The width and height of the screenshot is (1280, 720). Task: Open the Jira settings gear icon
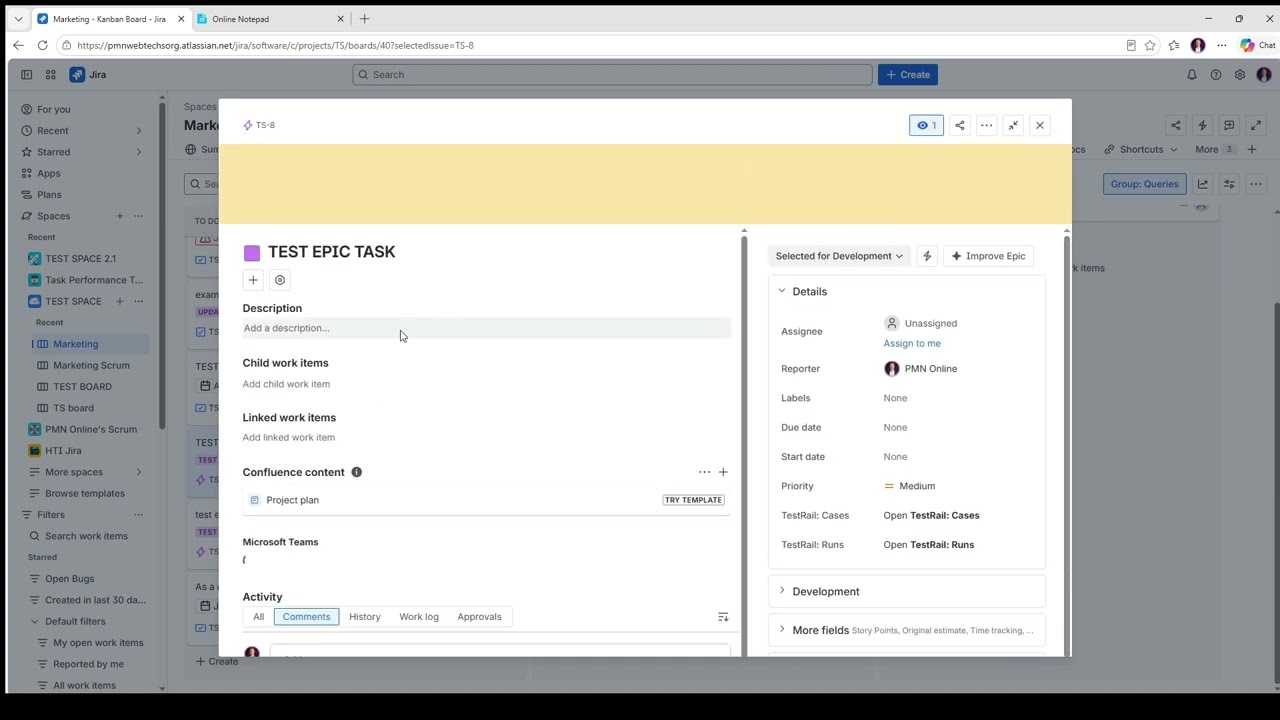[1240, 75]
